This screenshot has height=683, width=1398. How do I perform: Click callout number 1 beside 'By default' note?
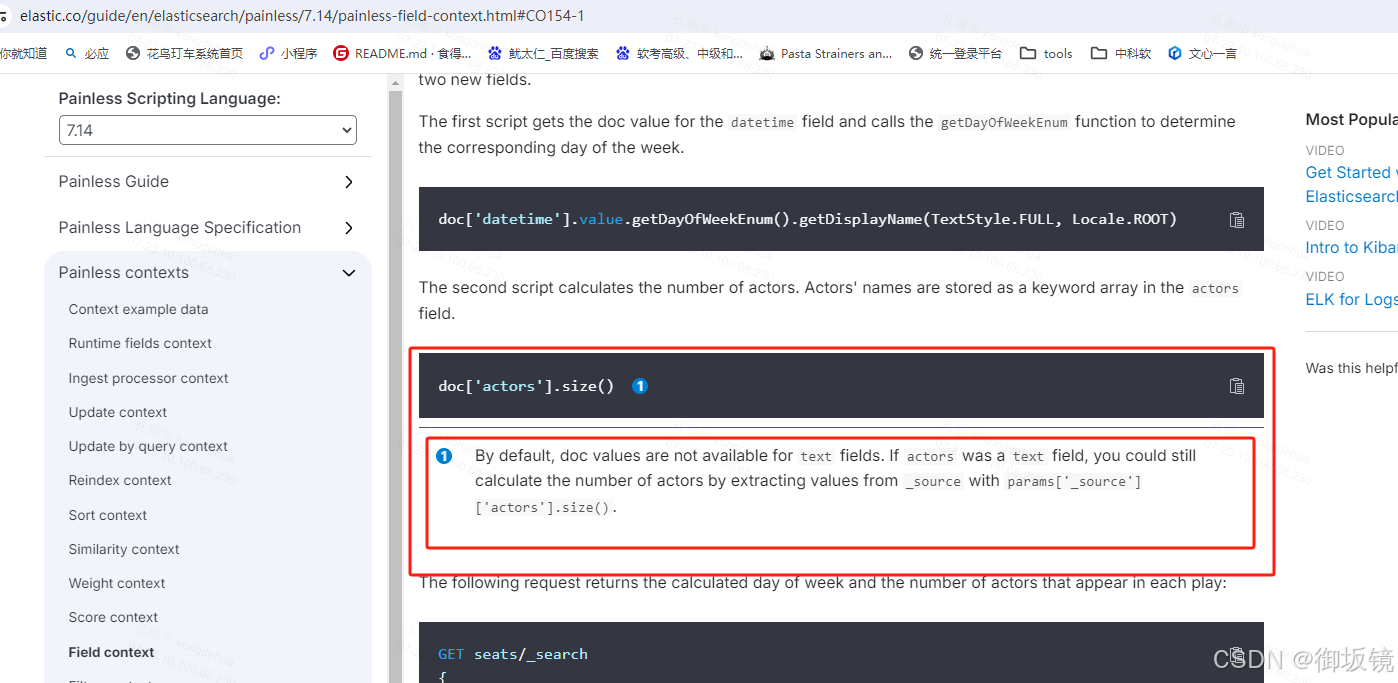444,456
